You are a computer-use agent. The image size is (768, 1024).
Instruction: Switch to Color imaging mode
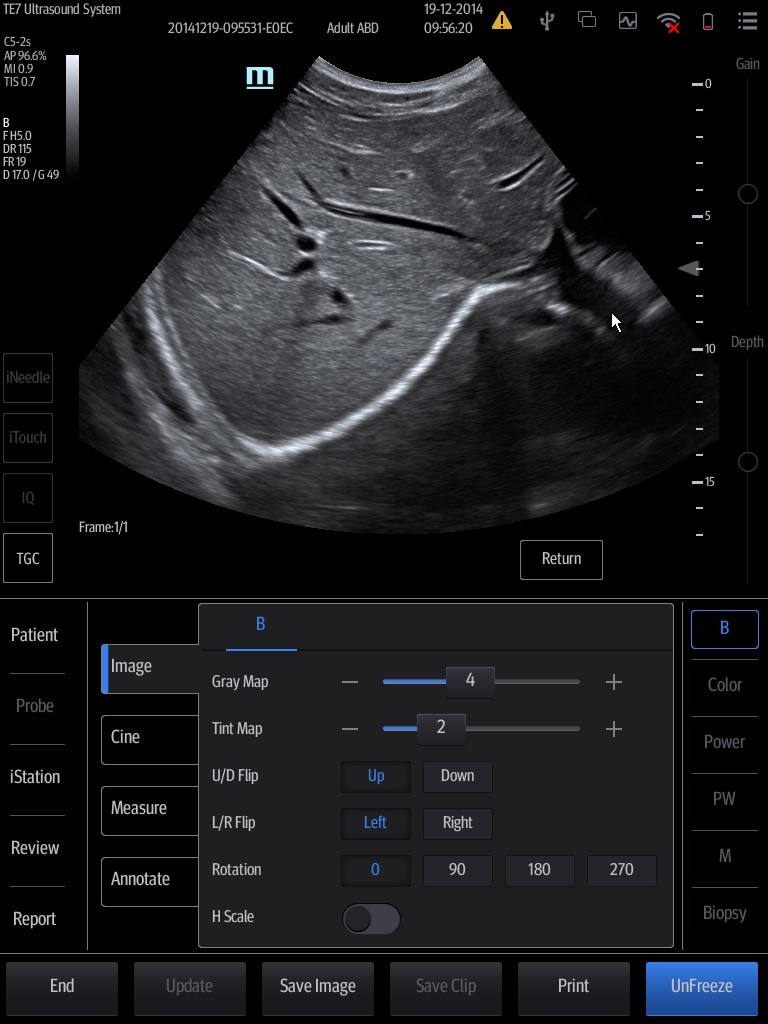(x=724, y=685)
